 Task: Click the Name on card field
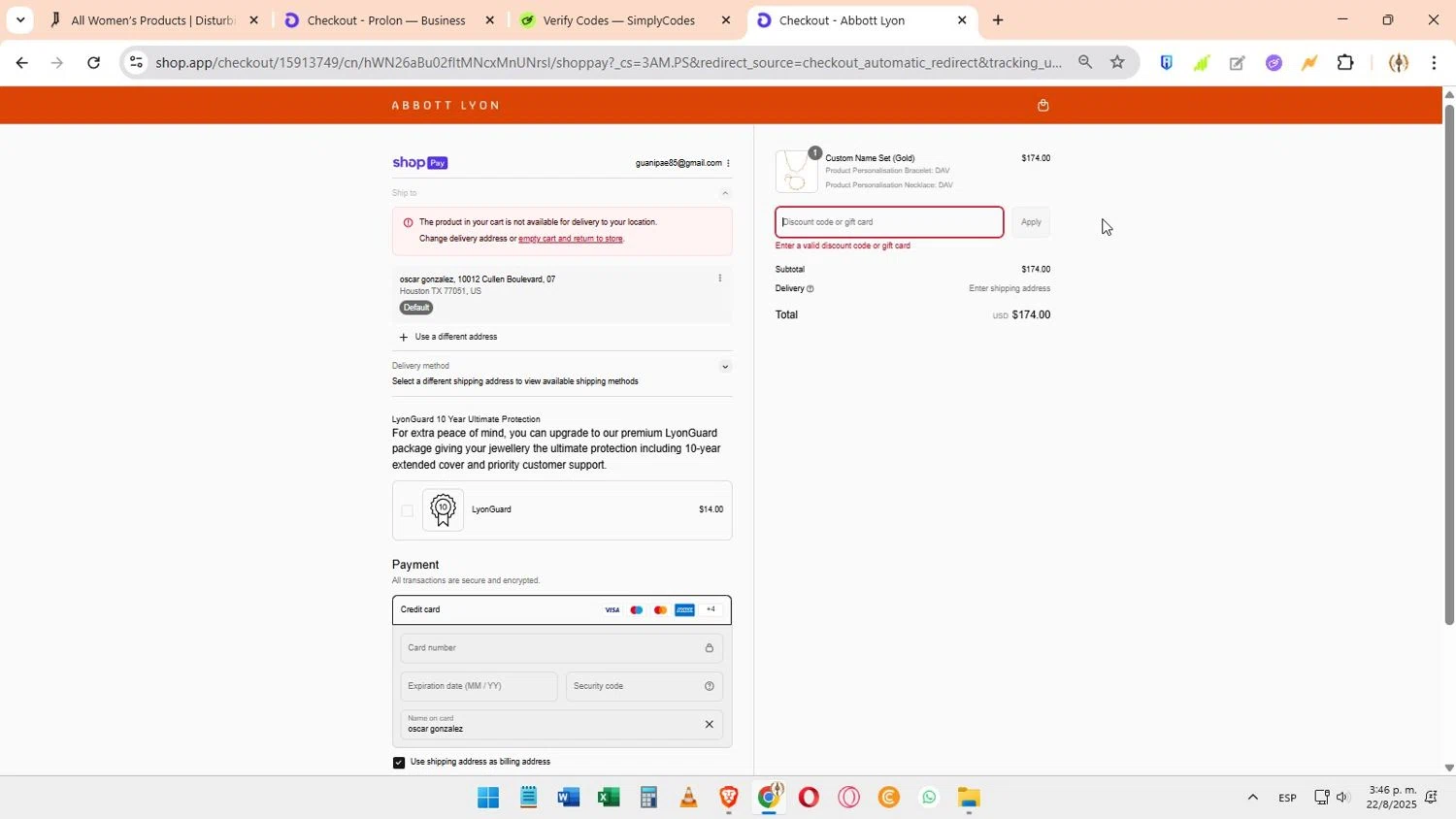coord(562,725)
